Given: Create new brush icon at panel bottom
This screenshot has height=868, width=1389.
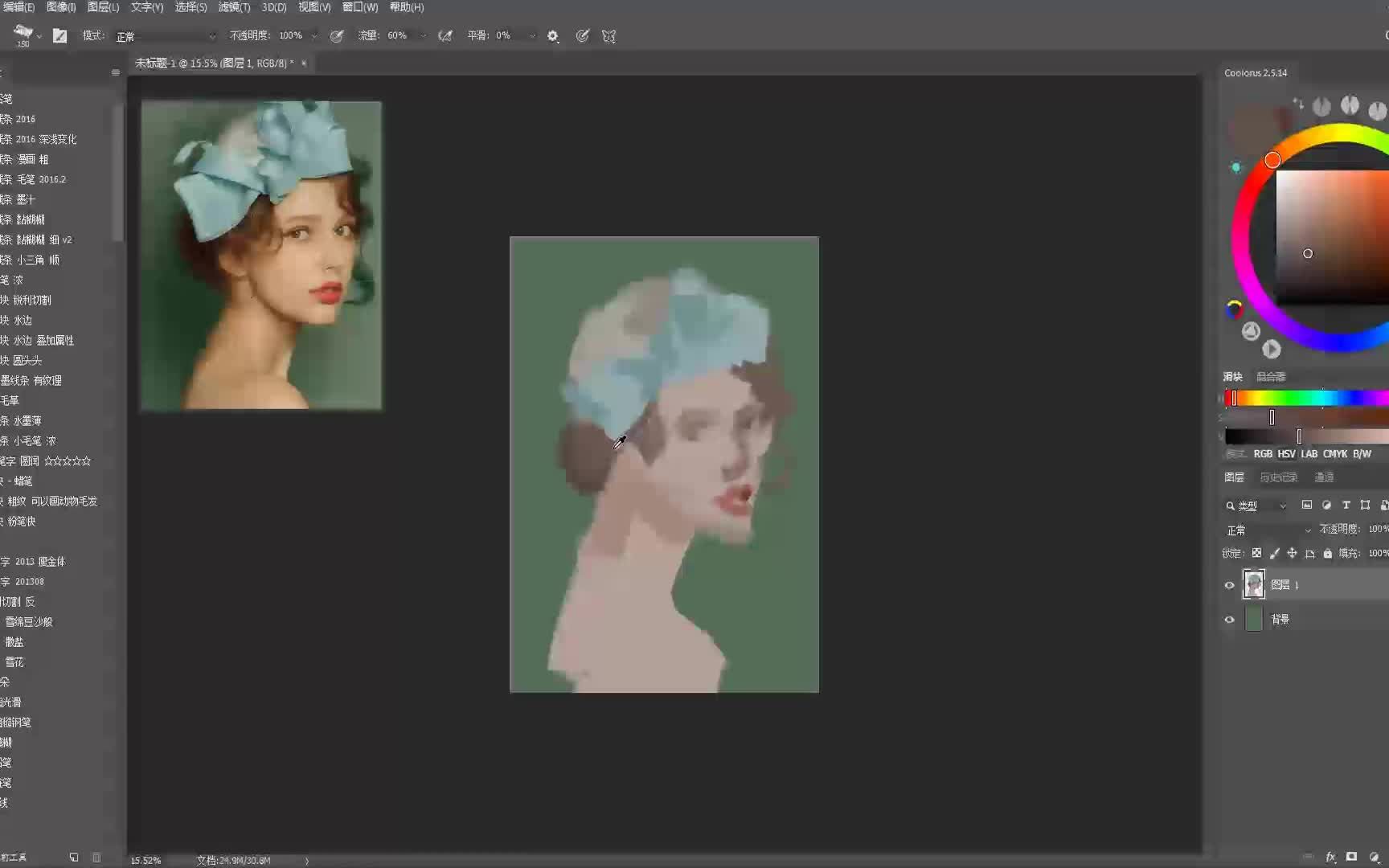Looking at the screenshot, I should [74, 858].
